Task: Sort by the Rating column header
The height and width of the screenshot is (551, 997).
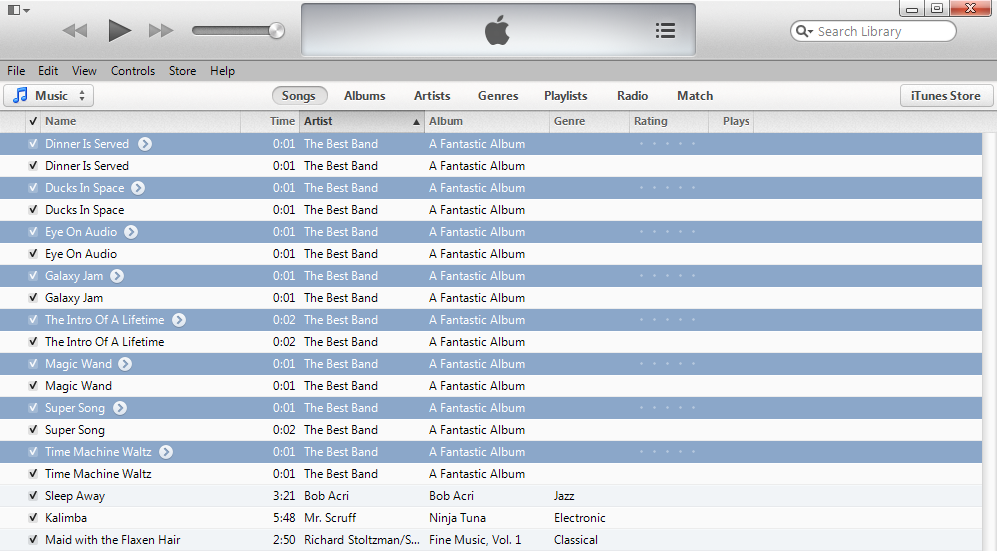Action: click(x=669, y=121)
